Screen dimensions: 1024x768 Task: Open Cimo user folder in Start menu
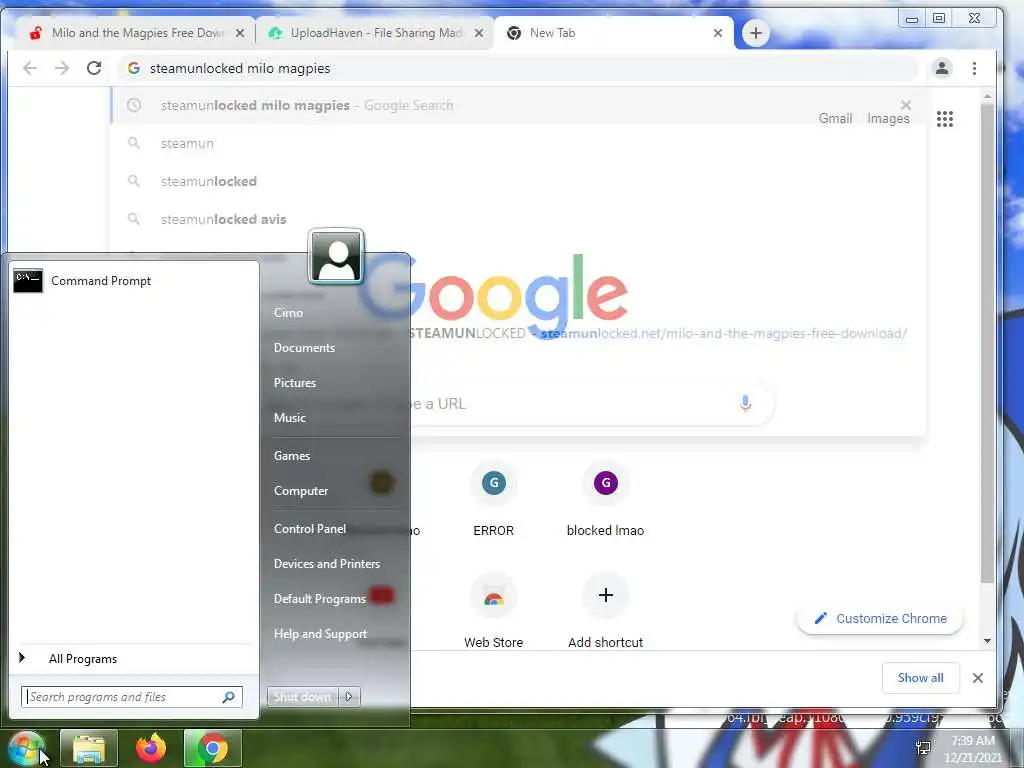[x=288, y=313]
